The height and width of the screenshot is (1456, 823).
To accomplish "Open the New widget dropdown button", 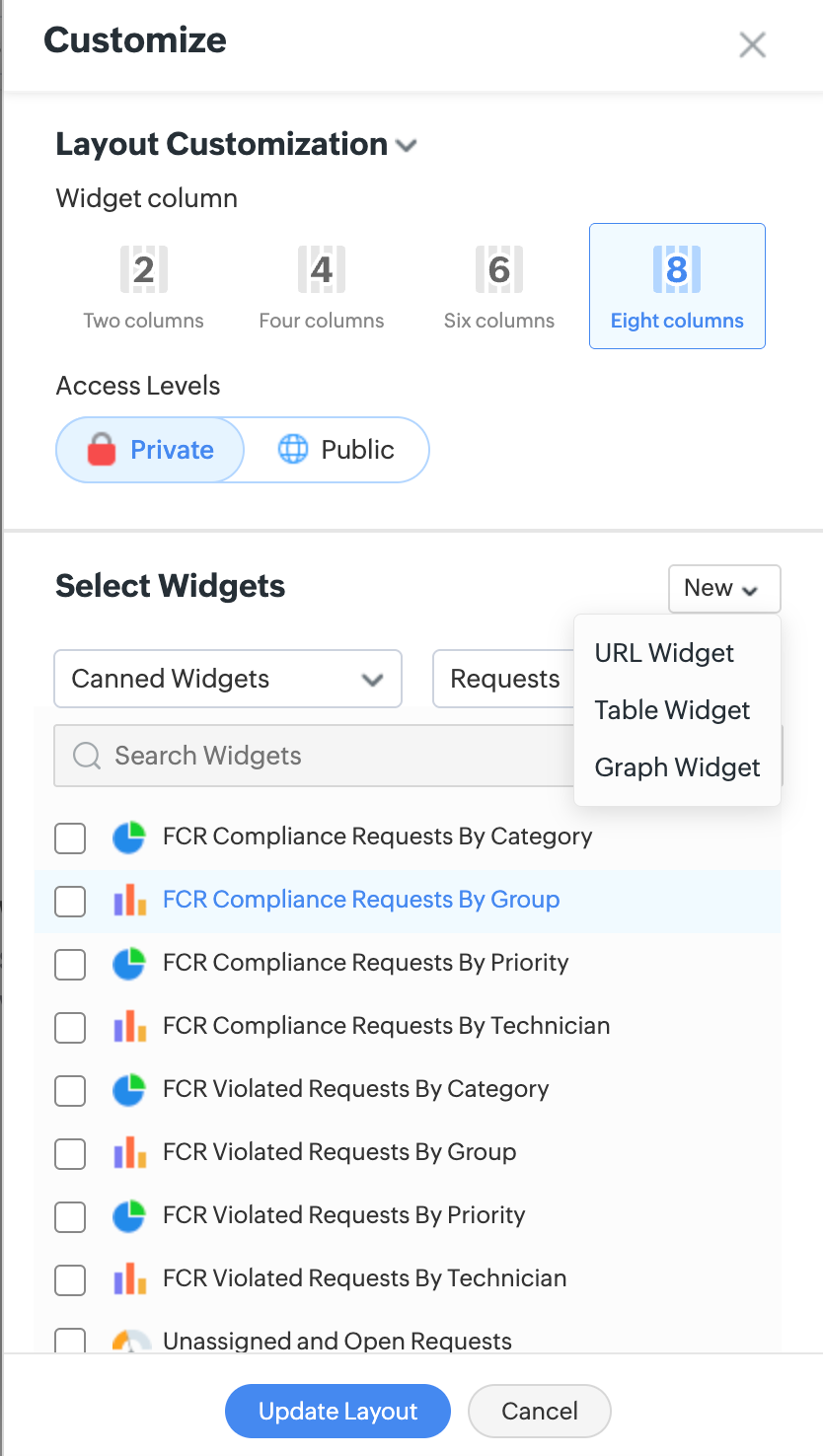I will click(x=724, y=589).
